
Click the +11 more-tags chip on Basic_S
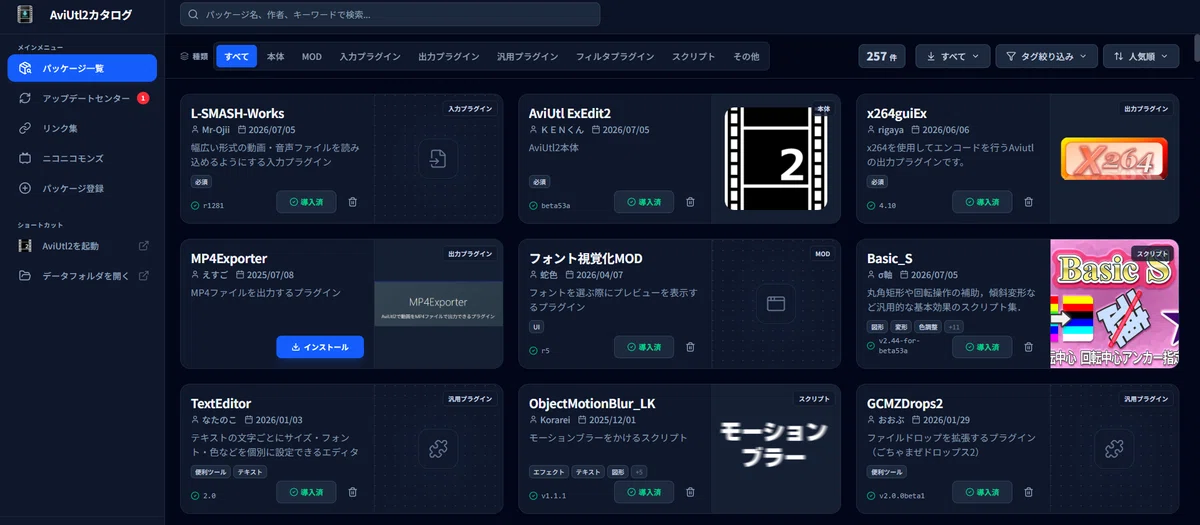(954, 327)
